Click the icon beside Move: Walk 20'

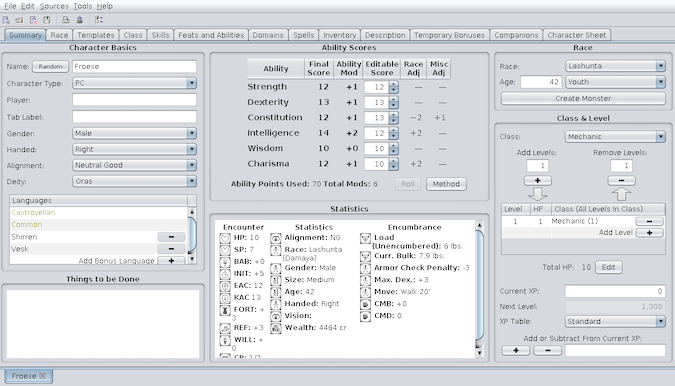(x=365, y=292)
